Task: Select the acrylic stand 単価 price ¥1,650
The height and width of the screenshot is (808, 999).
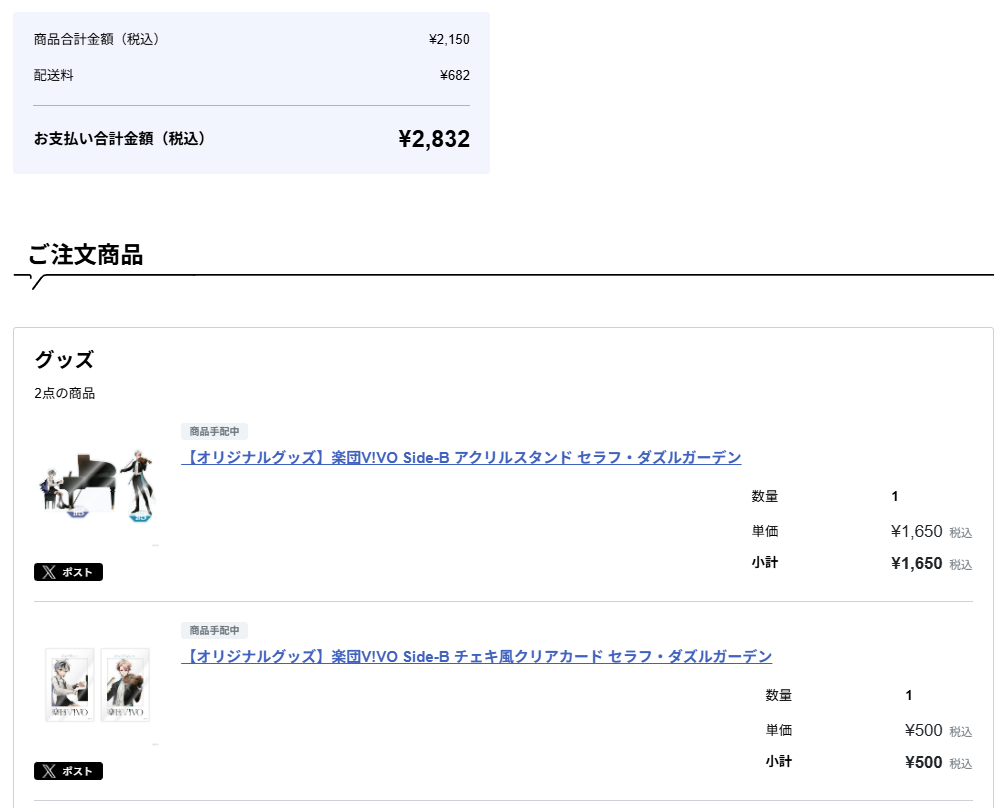Action: click(916, 531)
